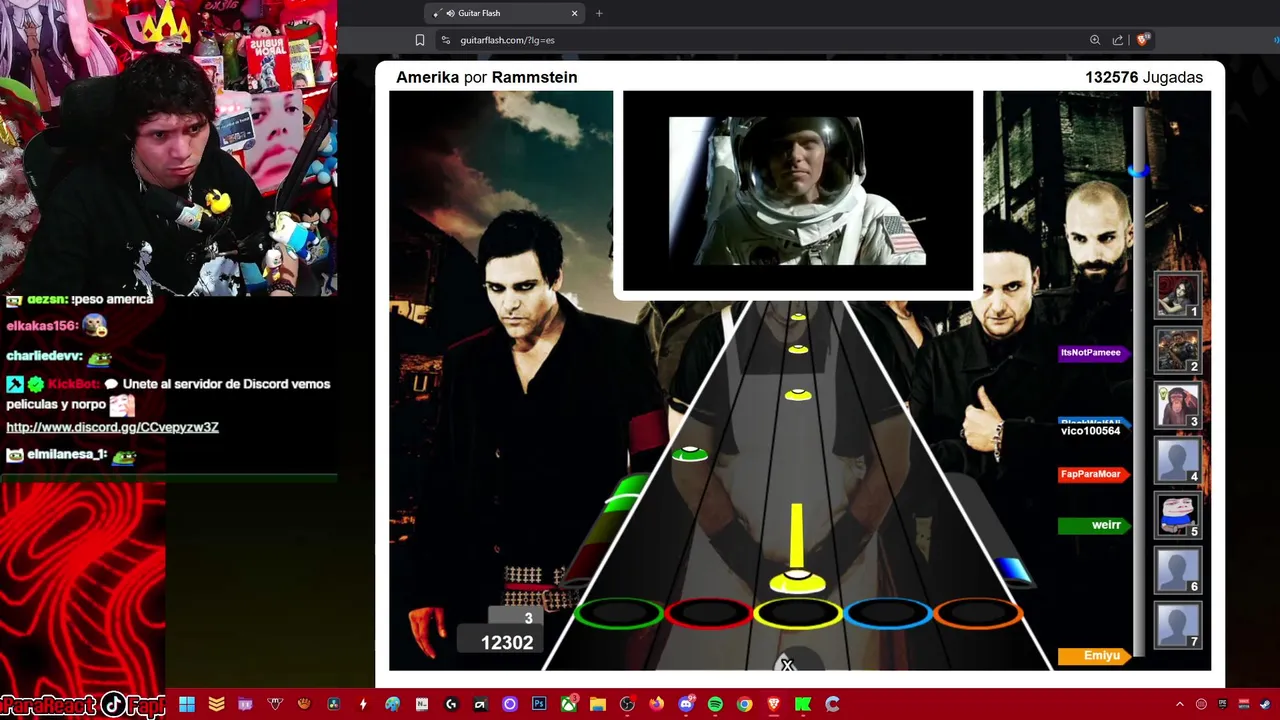Image resolution: width=1280 pixels, height=720 pixels.
Task: Click the zoom magnifier icon in address bar
Action: point(1095,40)
